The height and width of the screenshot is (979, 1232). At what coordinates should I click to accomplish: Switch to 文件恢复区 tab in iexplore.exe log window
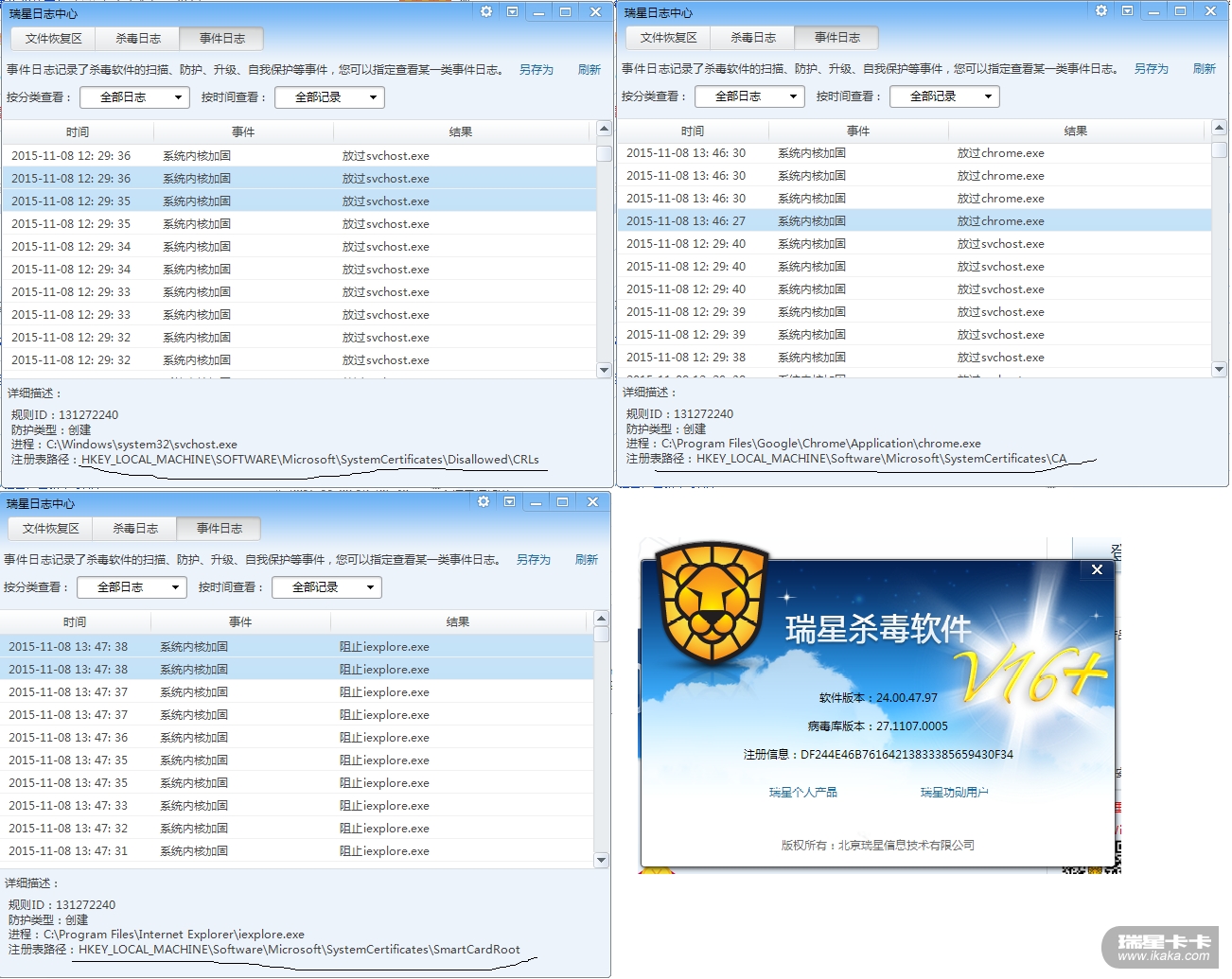click(x=51, y=529)
